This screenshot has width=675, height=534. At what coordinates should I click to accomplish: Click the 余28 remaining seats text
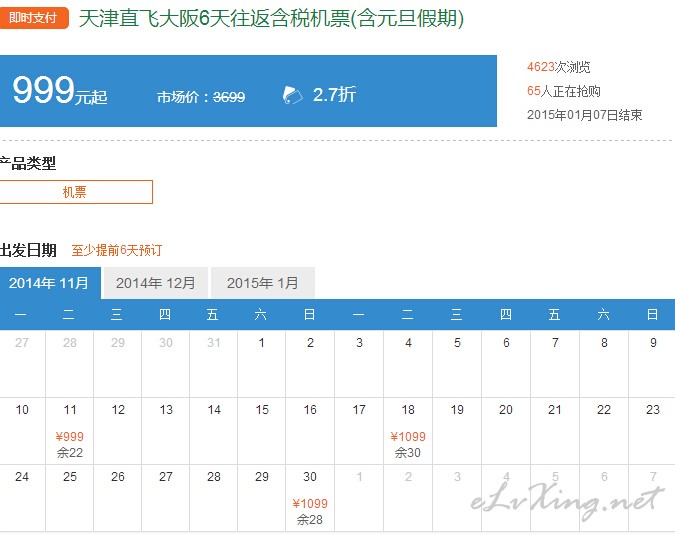click(310, 520)
